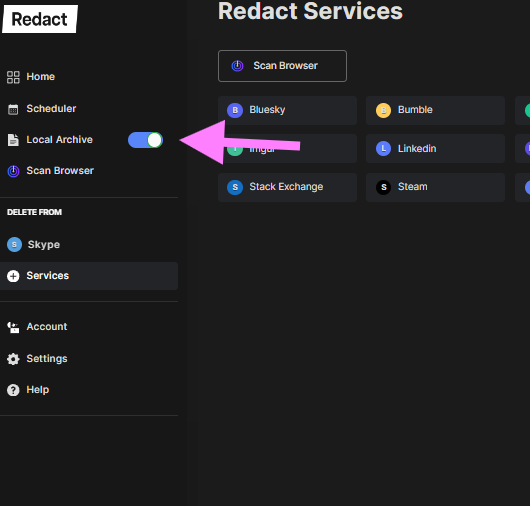Open Account page
Viewport: 530px width, 506px height.
tap(47, 327)
